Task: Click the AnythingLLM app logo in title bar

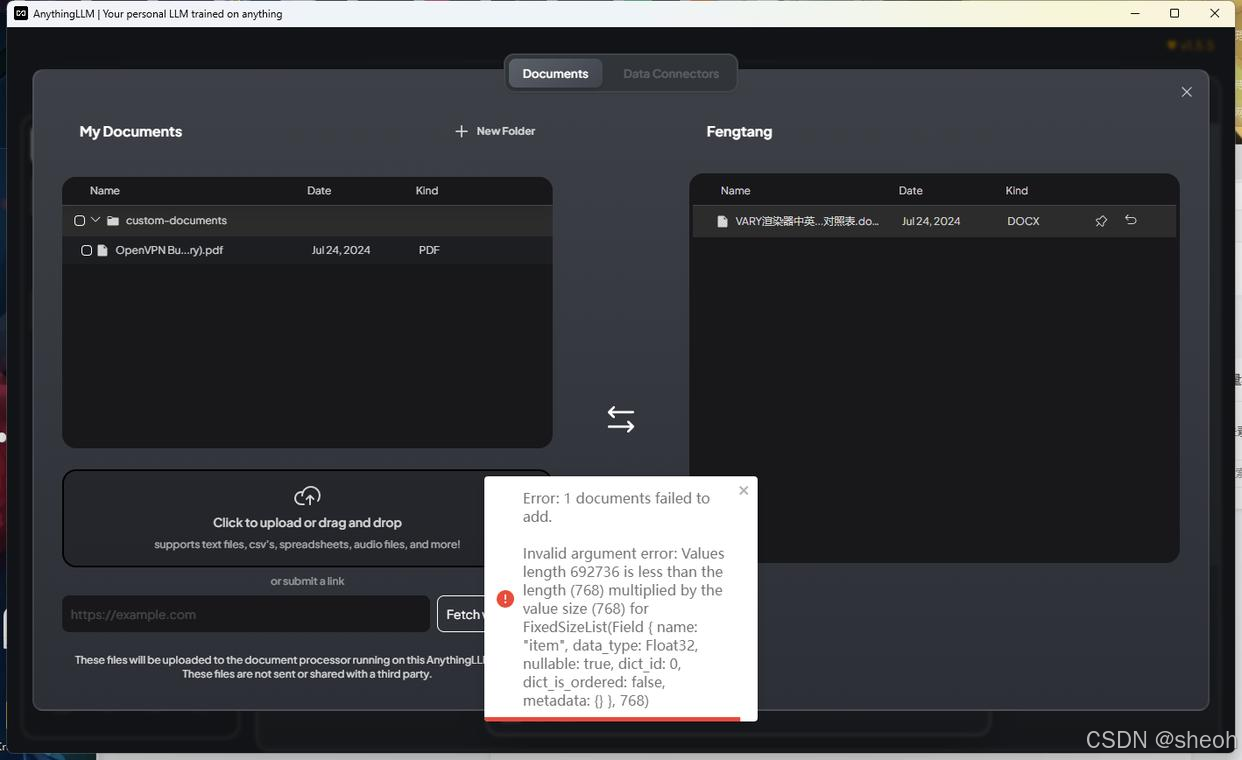Action: 21,13
